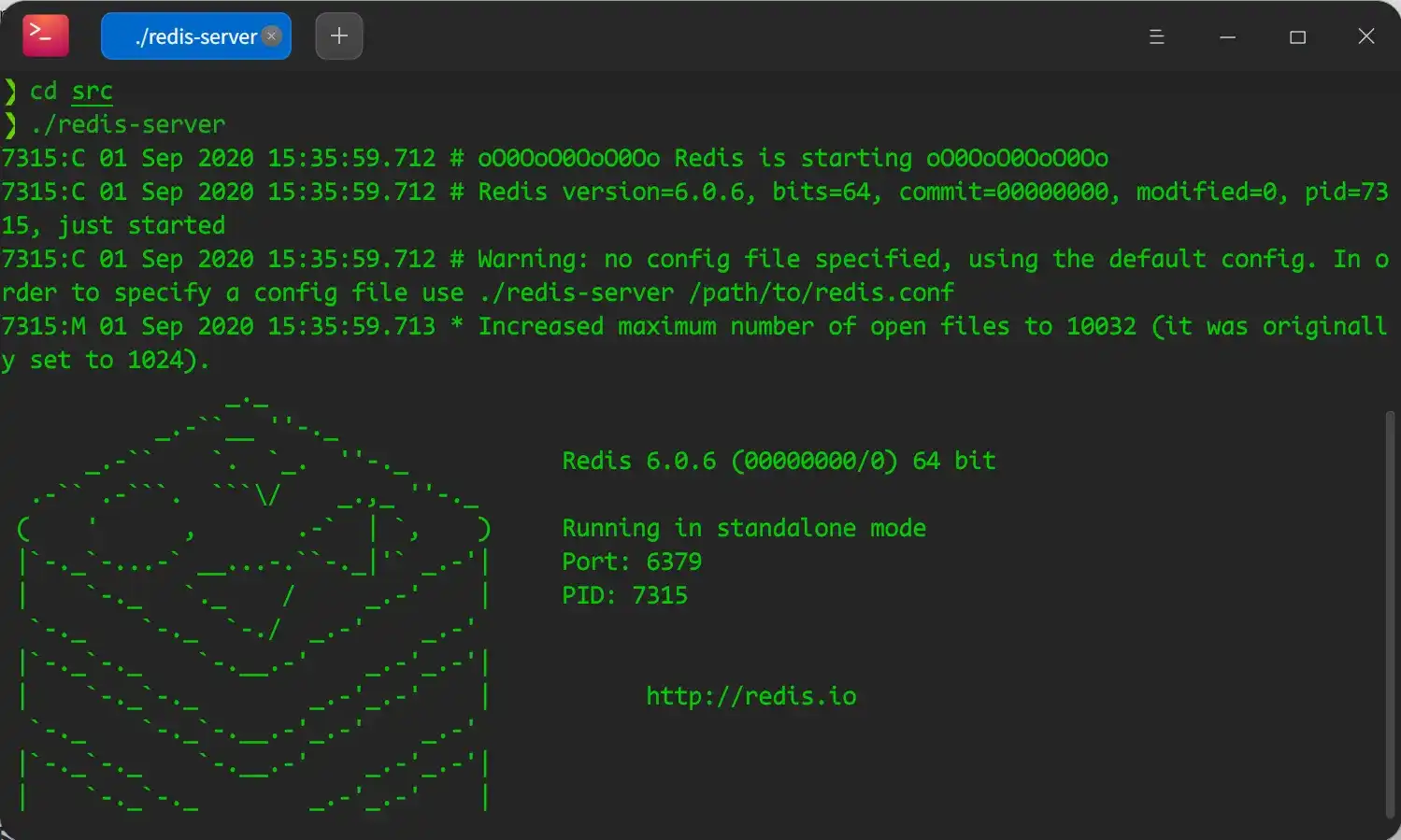This screenshot has height=840, width=1401.
Task: Click the Port: 6379 text
Action: [x=631, y=562]
